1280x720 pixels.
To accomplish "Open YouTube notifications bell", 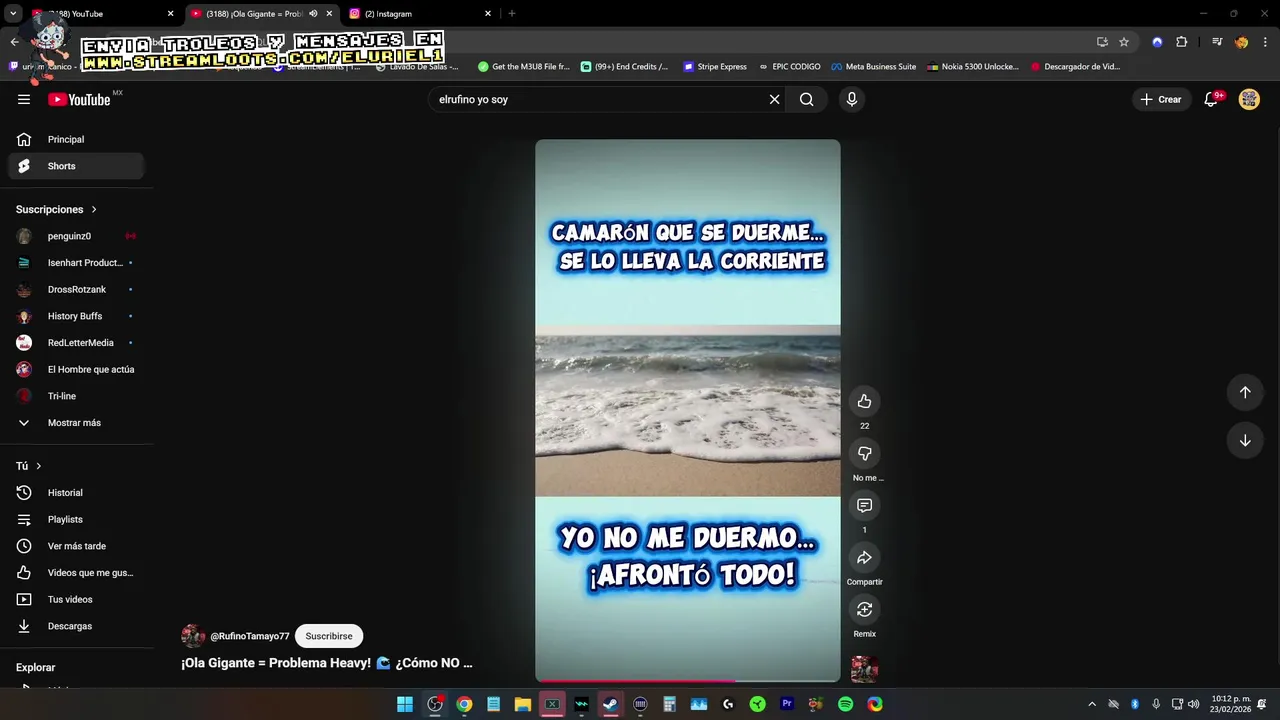I will tap(1211, 99).
